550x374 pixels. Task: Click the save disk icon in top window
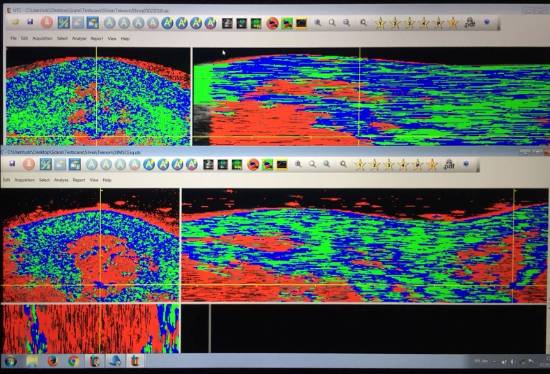click(x=31, y=22)
